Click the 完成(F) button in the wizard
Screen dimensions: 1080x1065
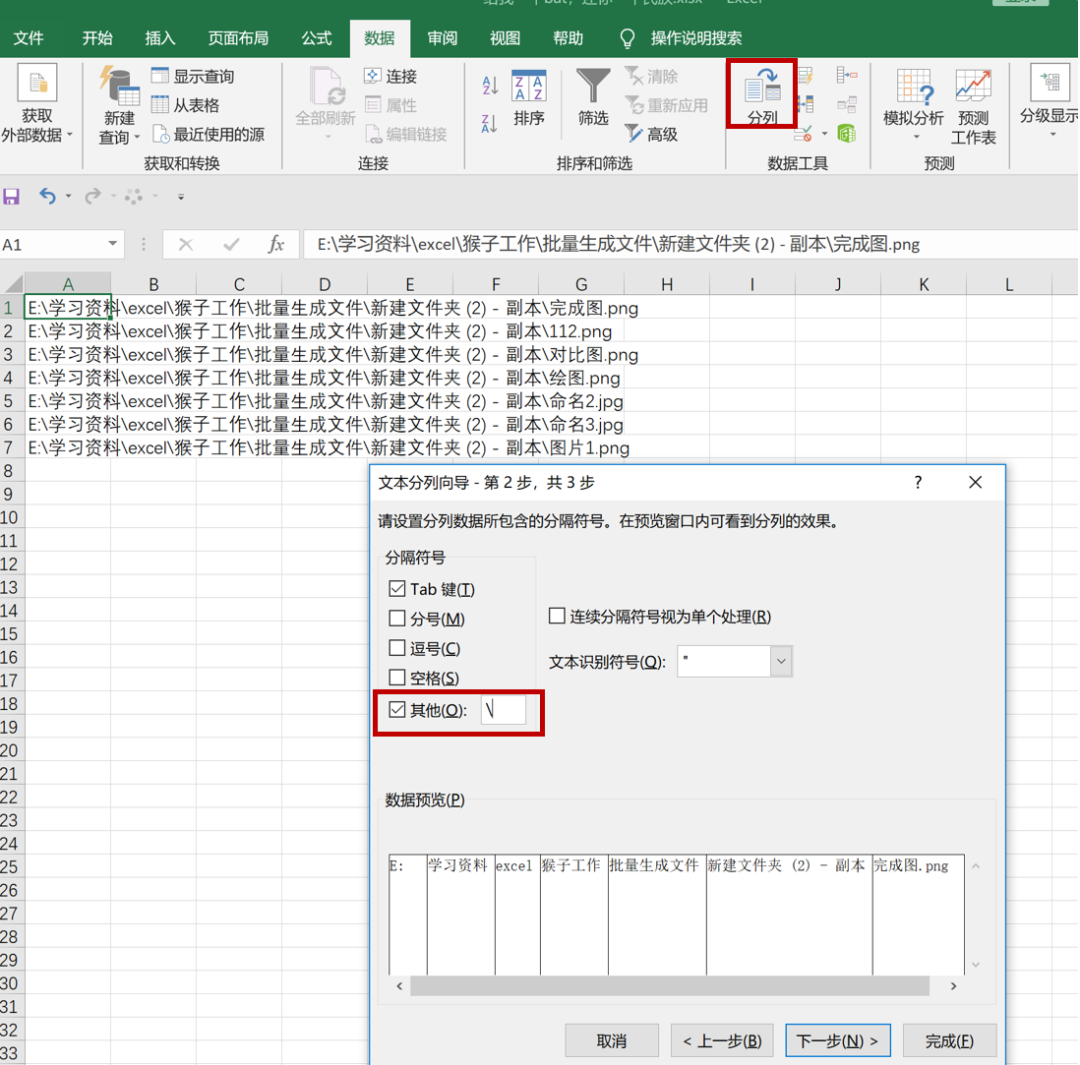click(x=949, y=1040)
